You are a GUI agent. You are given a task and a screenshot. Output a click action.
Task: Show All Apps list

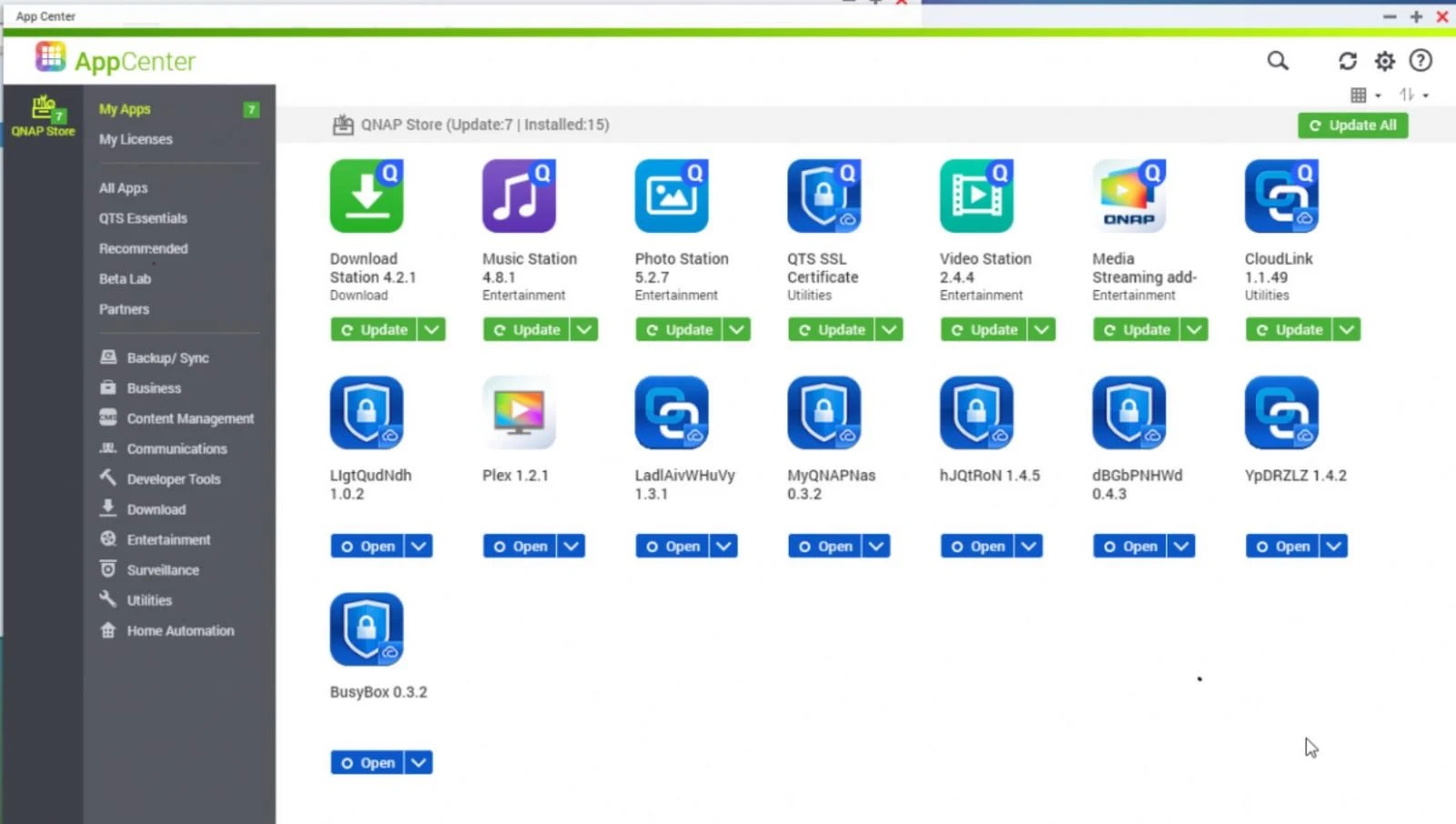click(x=123, y=188)
